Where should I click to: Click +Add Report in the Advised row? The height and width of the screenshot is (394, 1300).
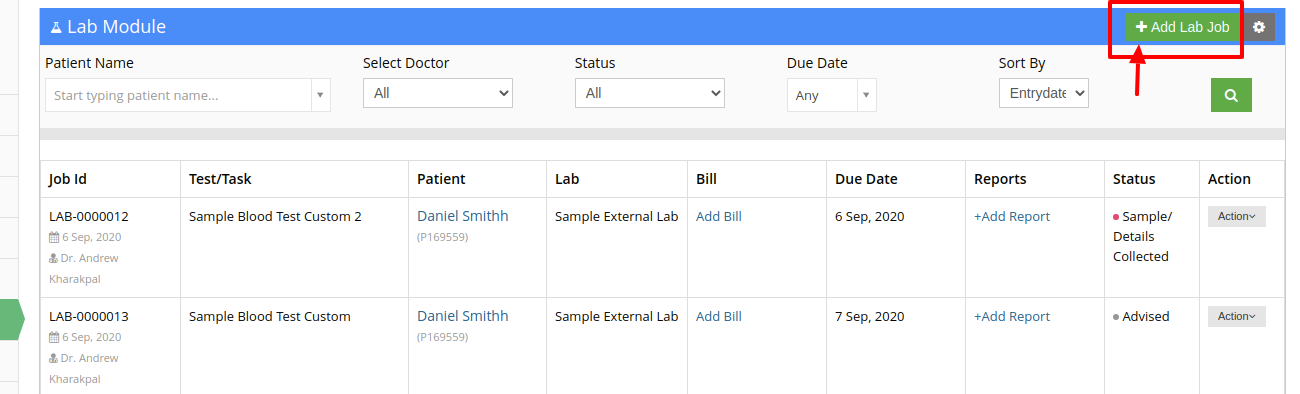pos(1012,316)
